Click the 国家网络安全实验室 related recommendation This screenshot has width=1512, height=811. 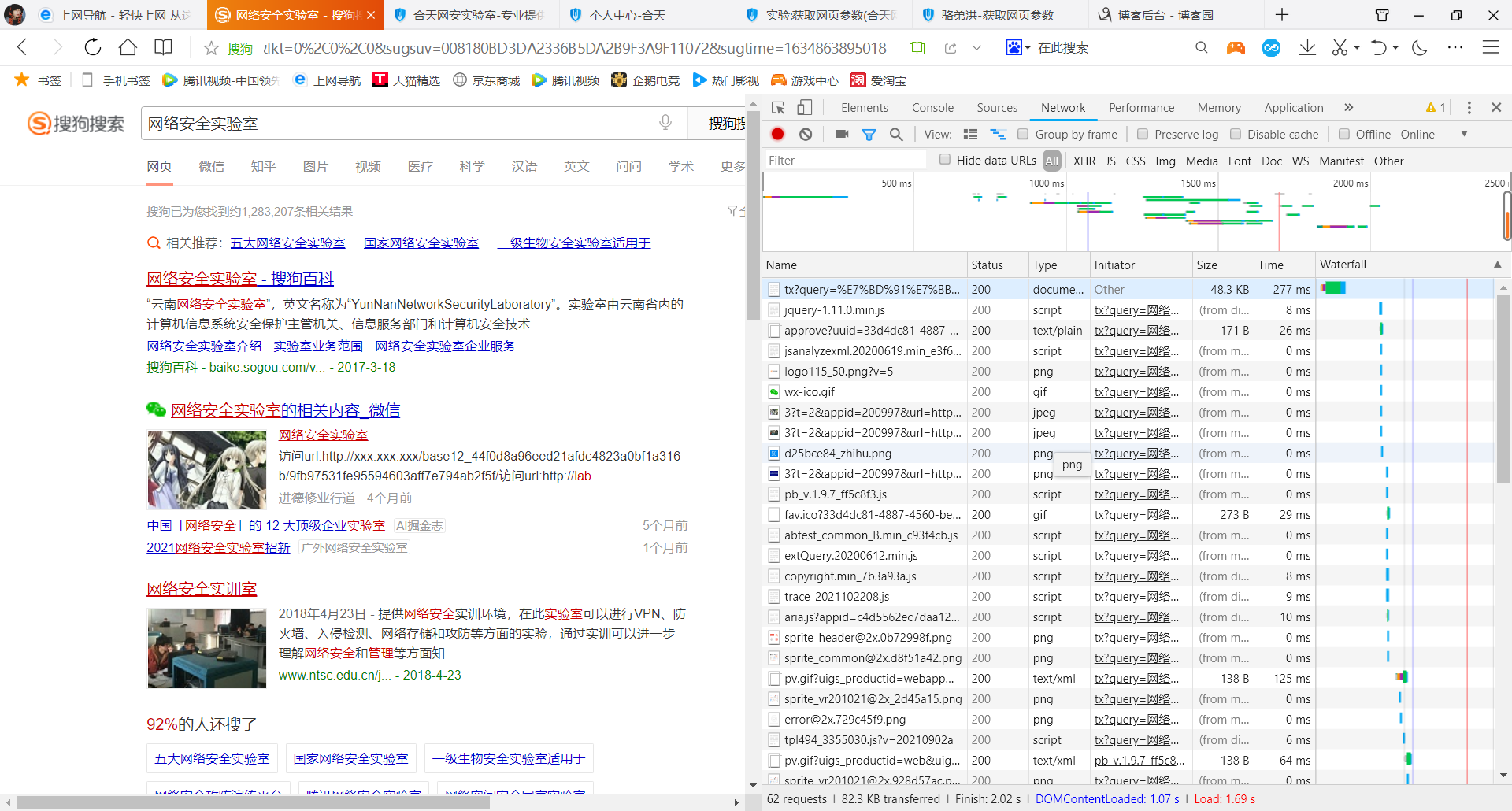pyautogui.click(x=421, y=243)
